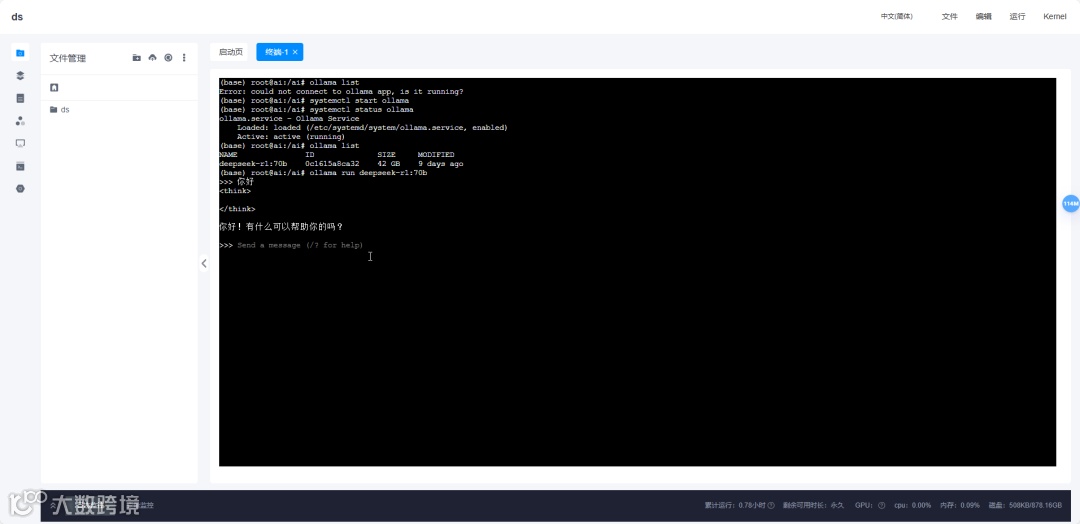
Task: Click the Error could not connect line
Action: coord(341,92)
